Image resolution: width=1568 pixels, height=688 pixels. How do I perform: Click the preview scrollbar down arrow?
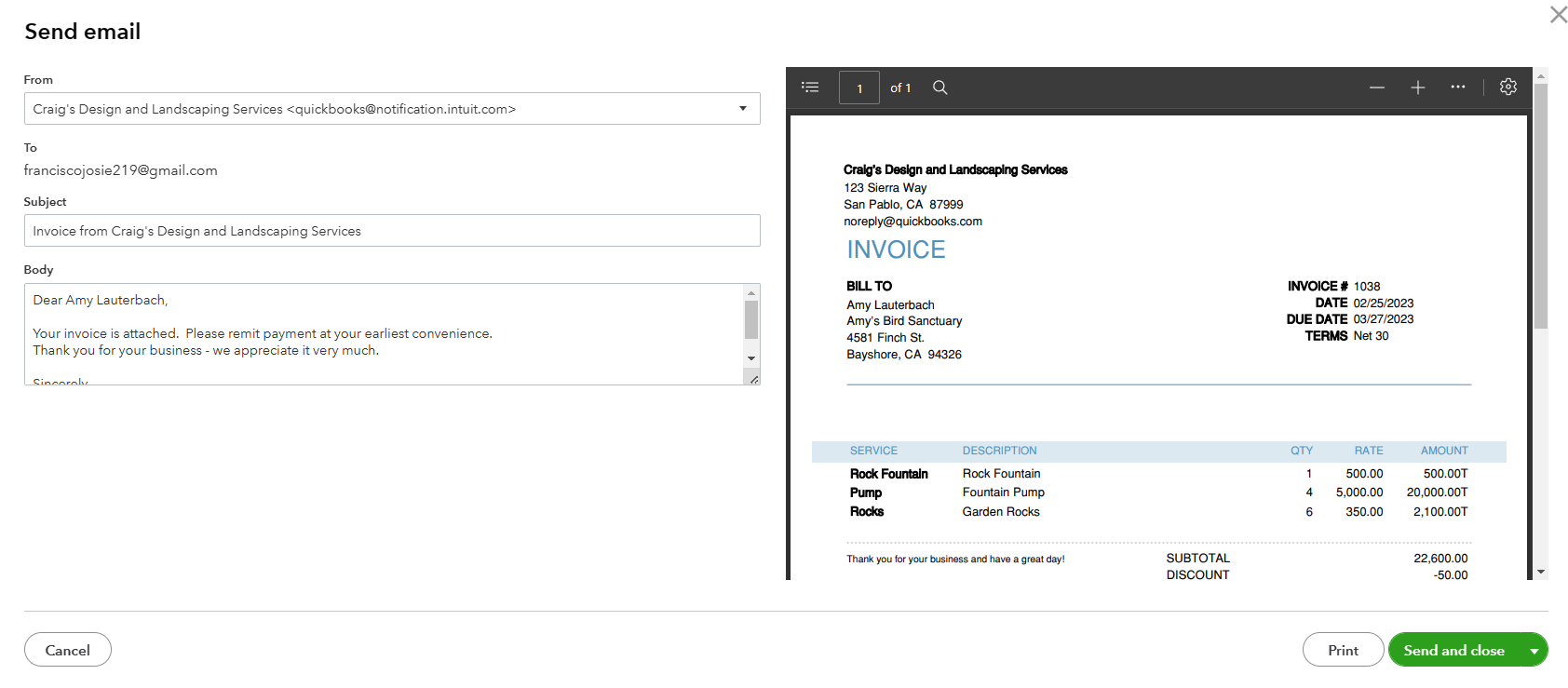coord(1541,572)
